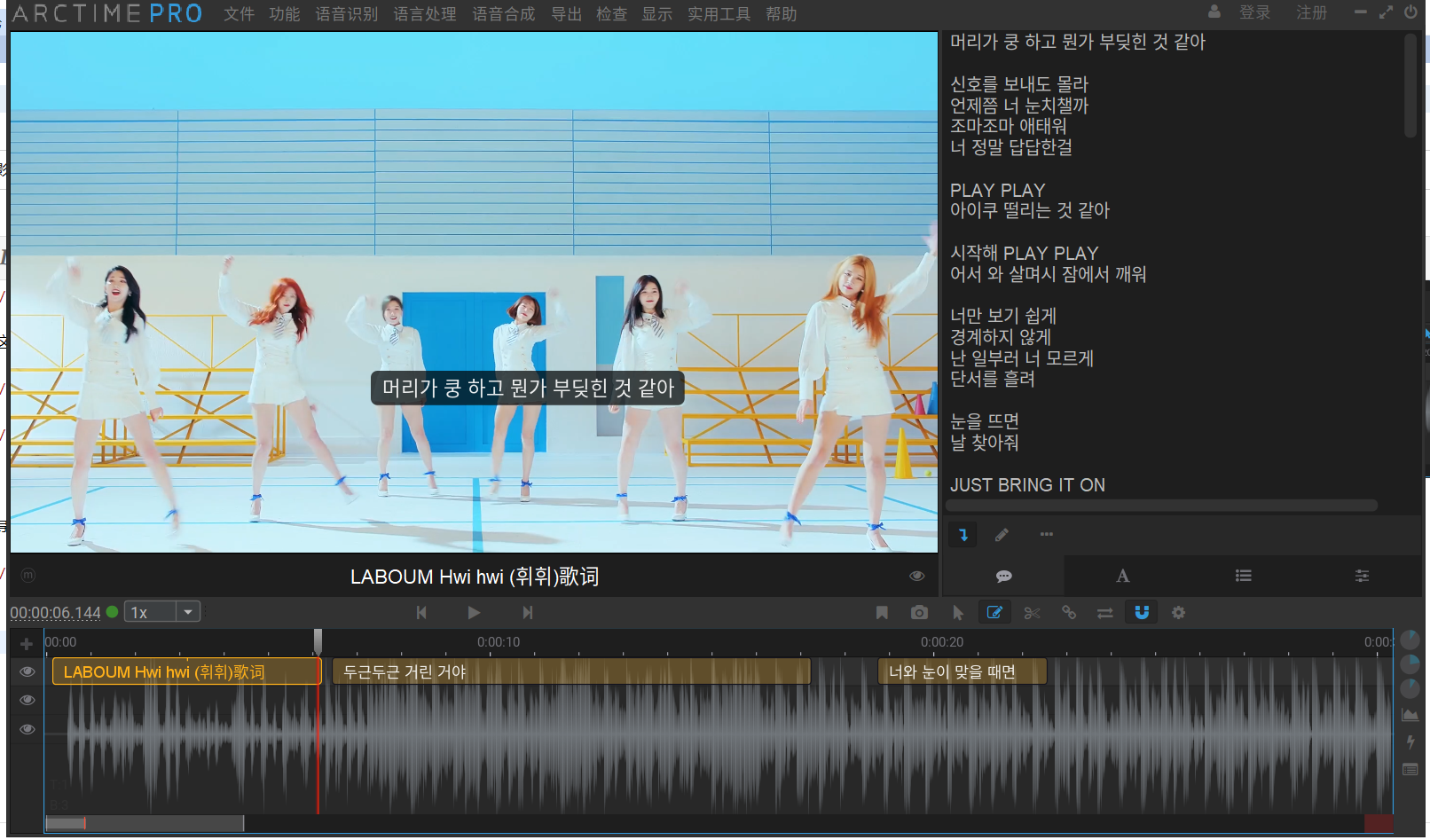Open the 文件 menu
The image size is (1430, 840).
239,14
